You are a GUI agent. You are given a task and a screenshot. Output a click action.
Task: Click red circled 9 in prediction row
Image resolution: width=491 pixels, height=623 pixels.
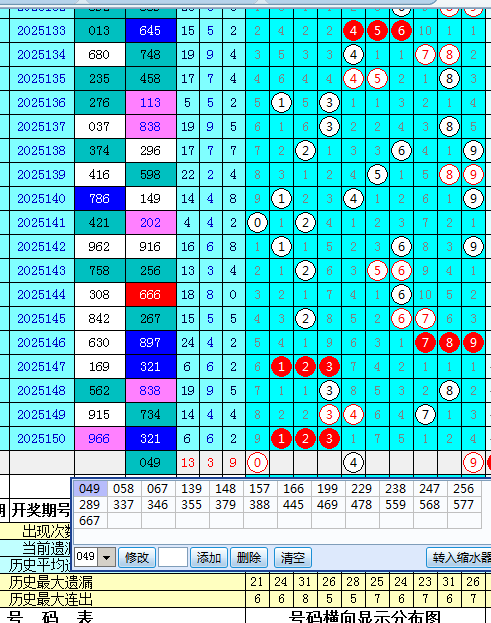[473, 462]
